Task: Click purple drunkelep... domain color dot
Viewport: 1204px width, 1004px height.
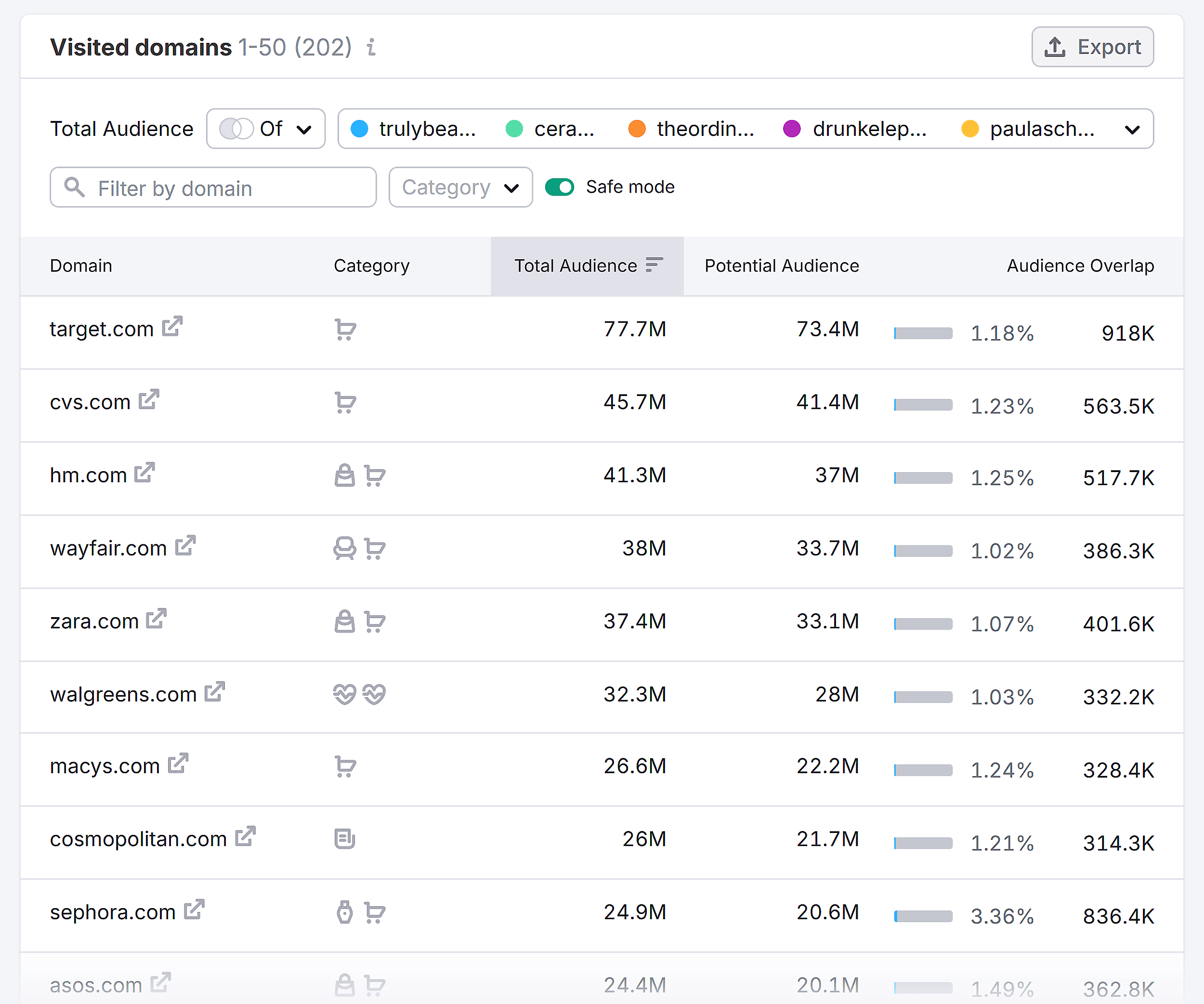Action: pos(792,129)
